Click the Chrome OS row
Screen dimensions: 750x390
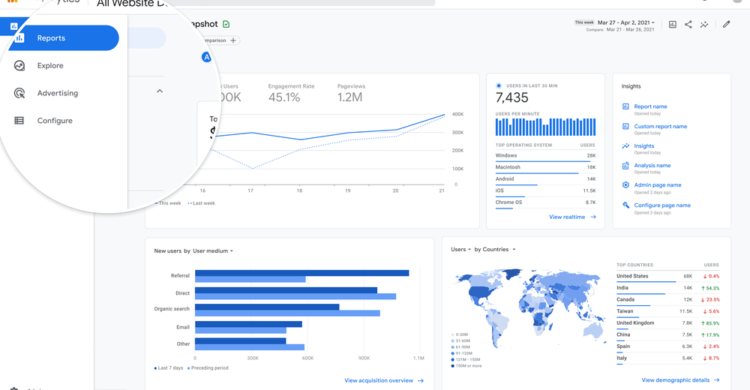(x=546, y=204)
